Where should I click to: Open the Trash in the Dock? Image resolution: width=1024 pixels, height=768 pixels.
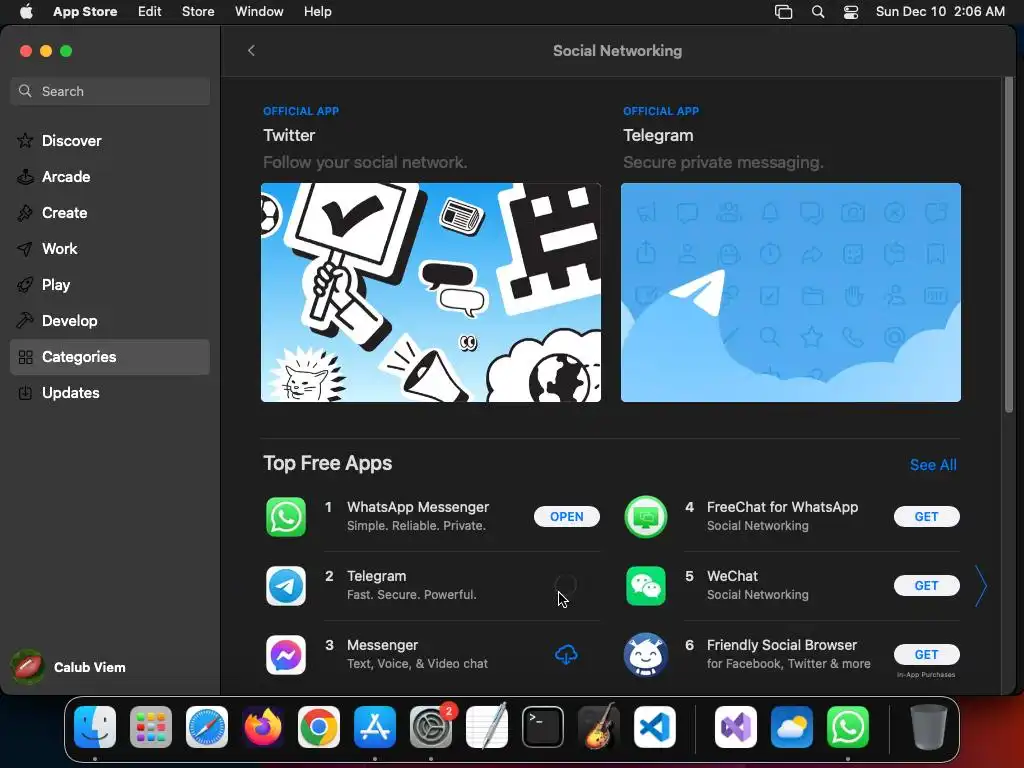point(929,727)
